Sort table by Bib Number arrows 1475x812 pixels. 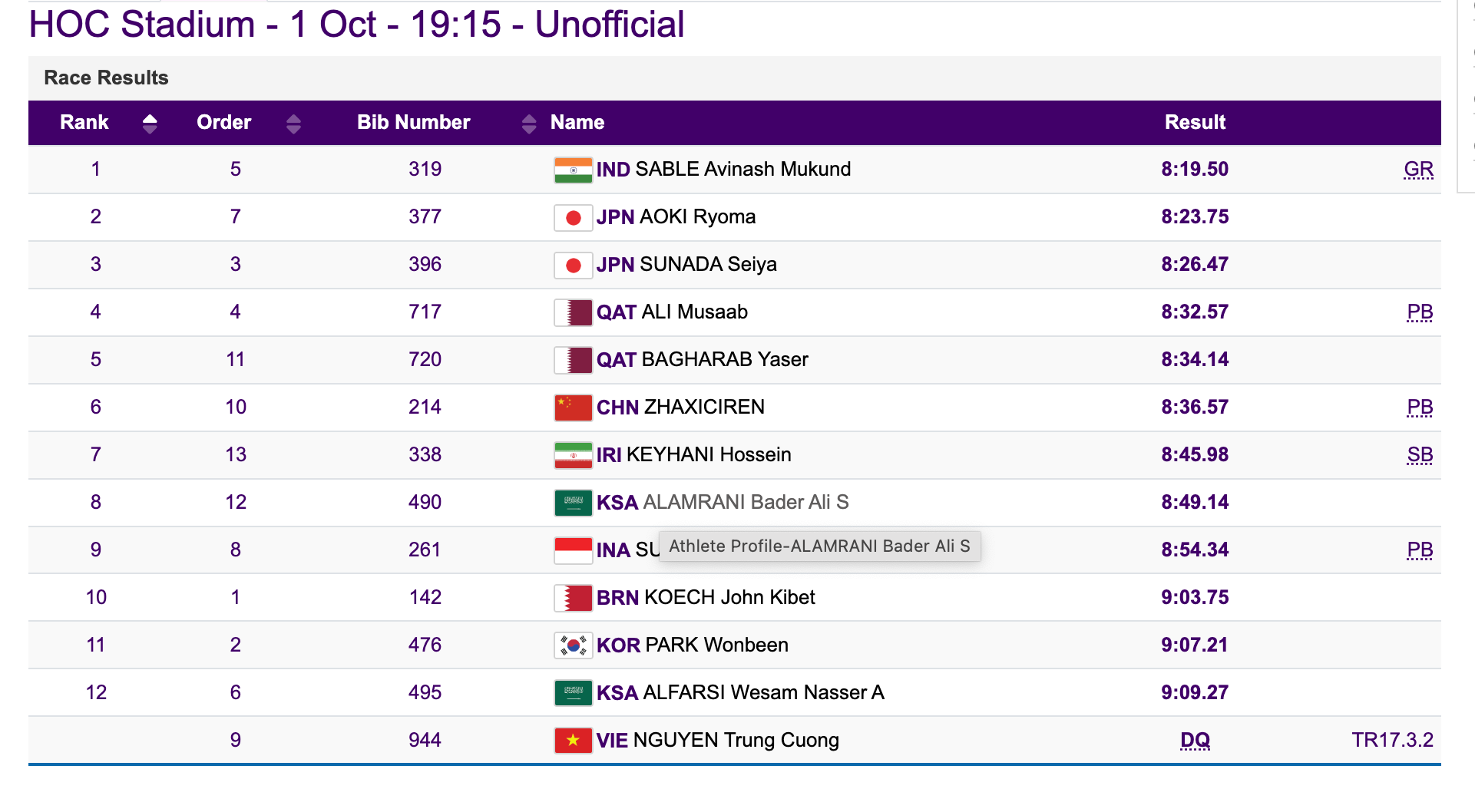tap(529, 124)
